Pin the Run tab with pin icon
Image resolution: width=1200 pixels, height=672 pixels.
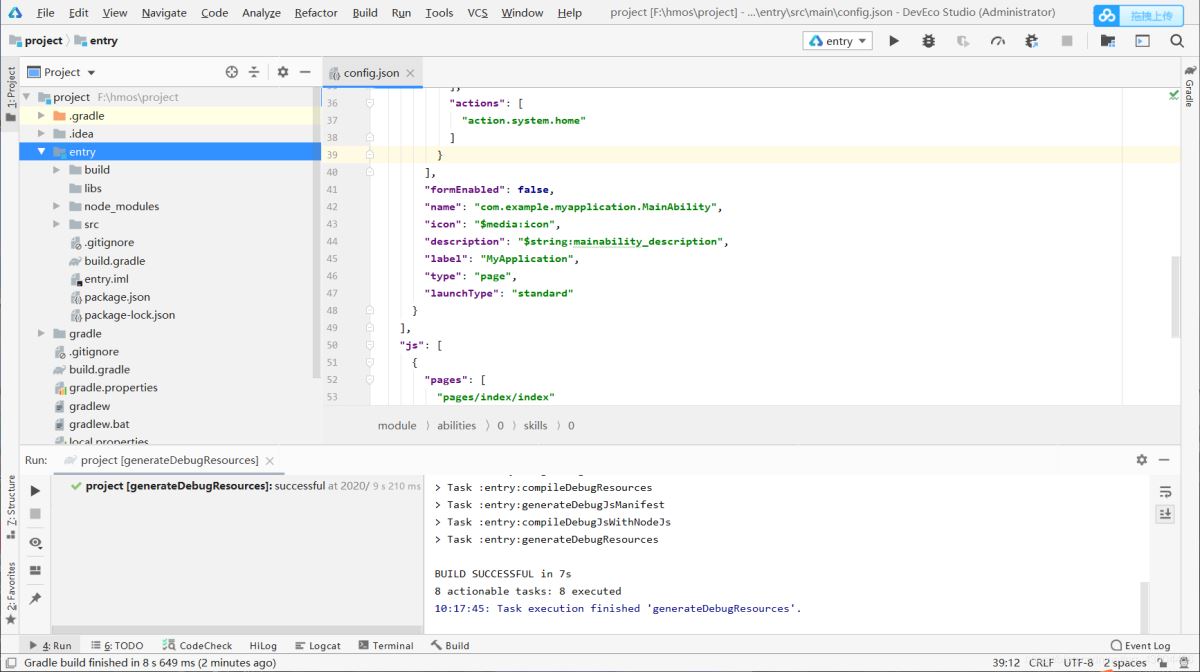[35, 598]
